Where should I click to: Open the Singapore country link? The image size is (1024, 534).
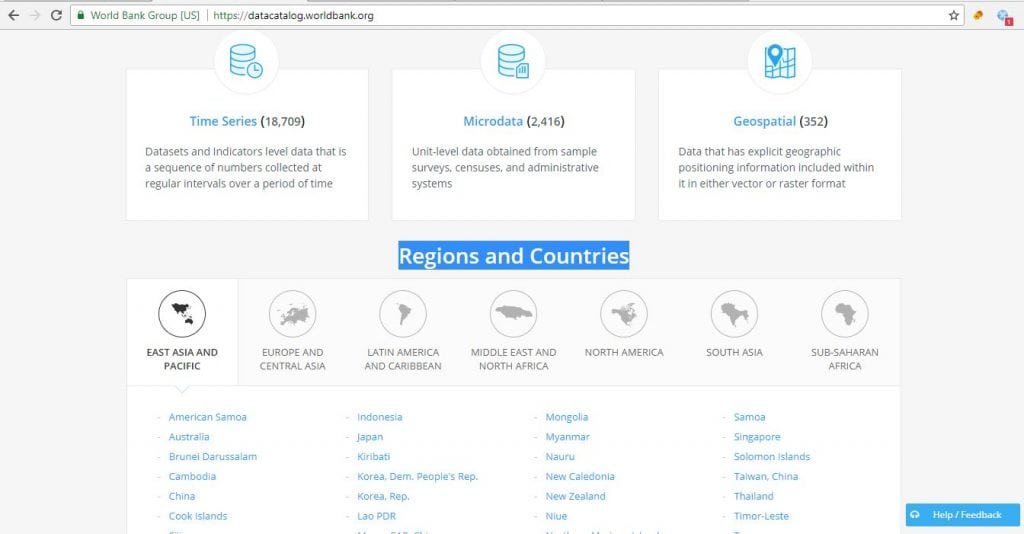(x=757, y=437)
